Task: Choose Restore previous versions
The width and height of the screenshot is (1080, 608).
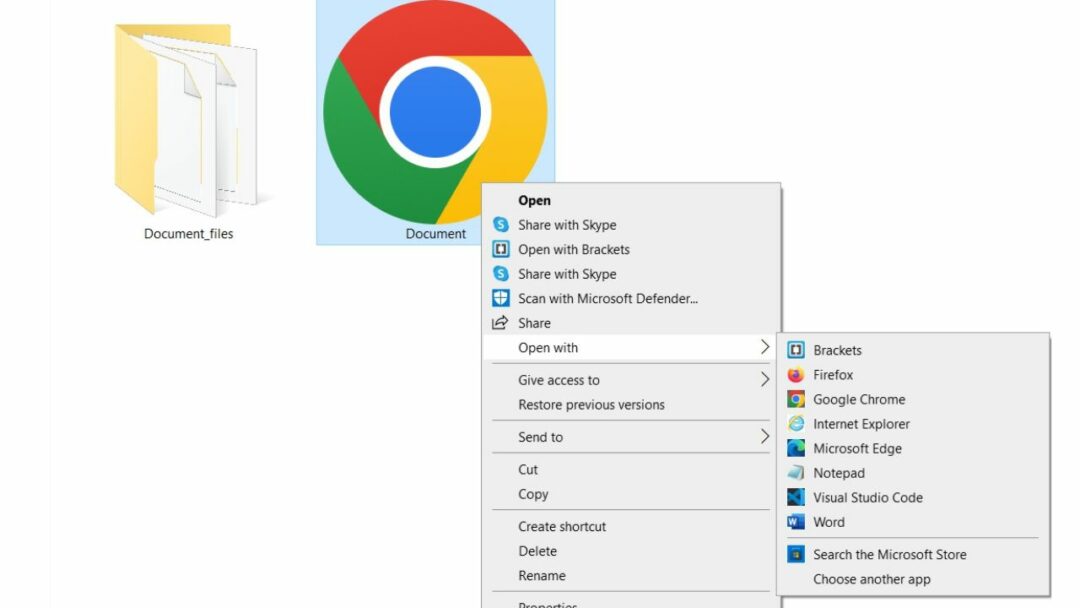Action: tap(591, 405)
